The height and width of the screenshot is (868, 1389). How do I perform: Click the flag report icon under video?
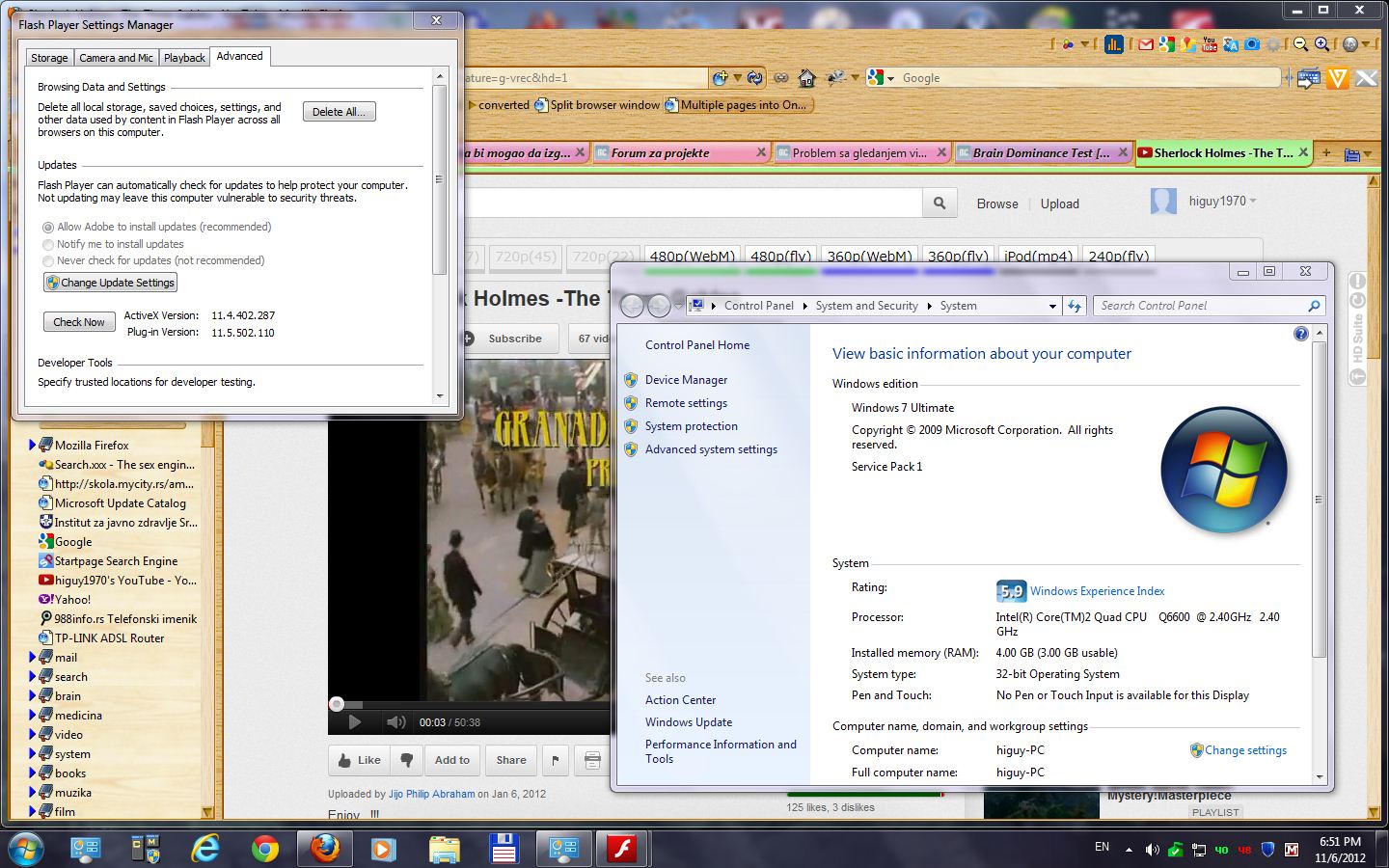(556, 760)
